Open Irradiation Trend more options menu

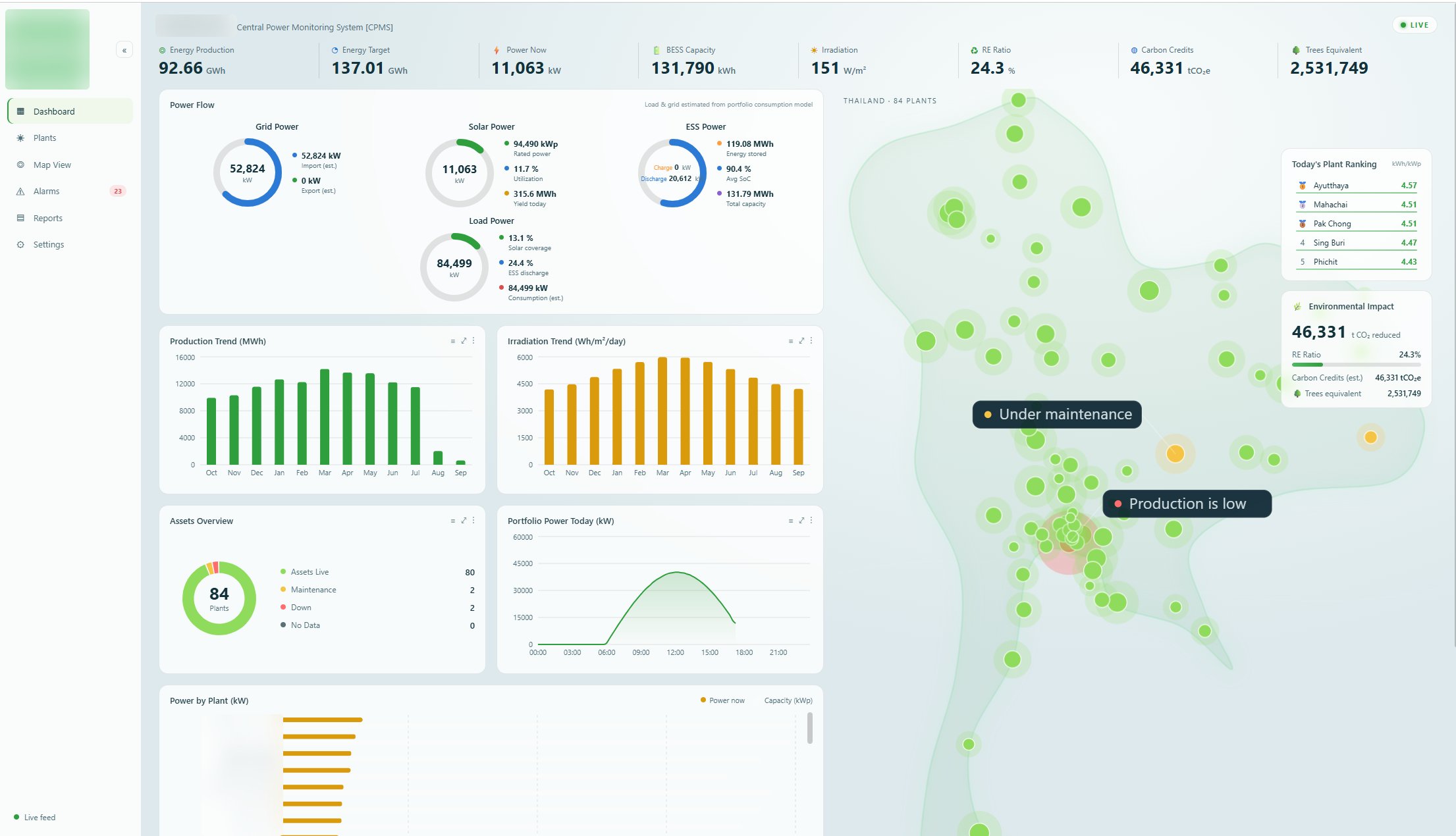point(811,341)
